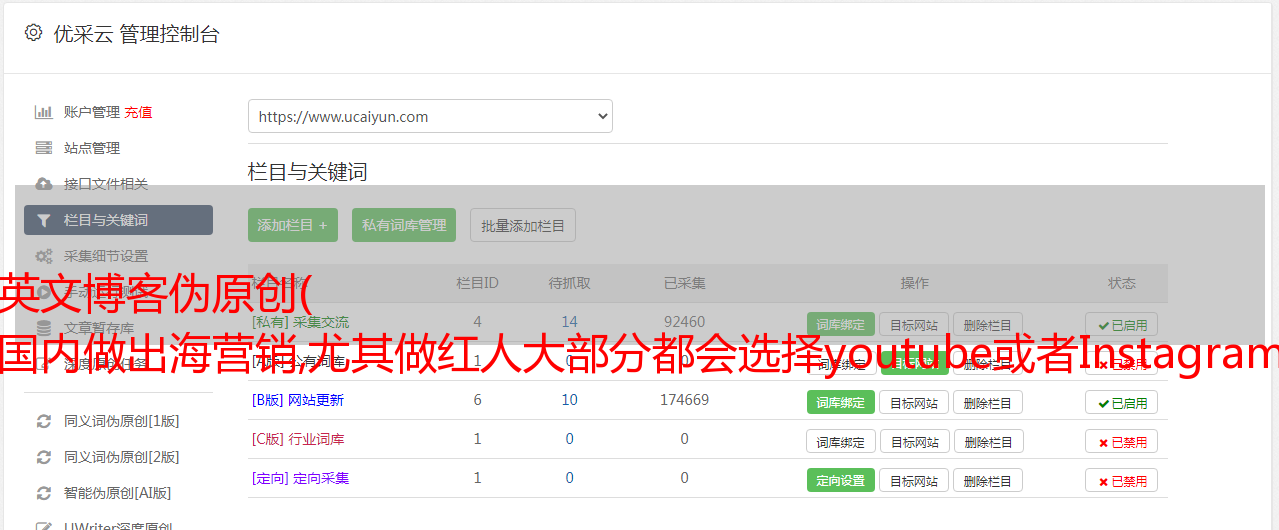
Task: Click the 已采集 value 92460
Action: (684, 322)
